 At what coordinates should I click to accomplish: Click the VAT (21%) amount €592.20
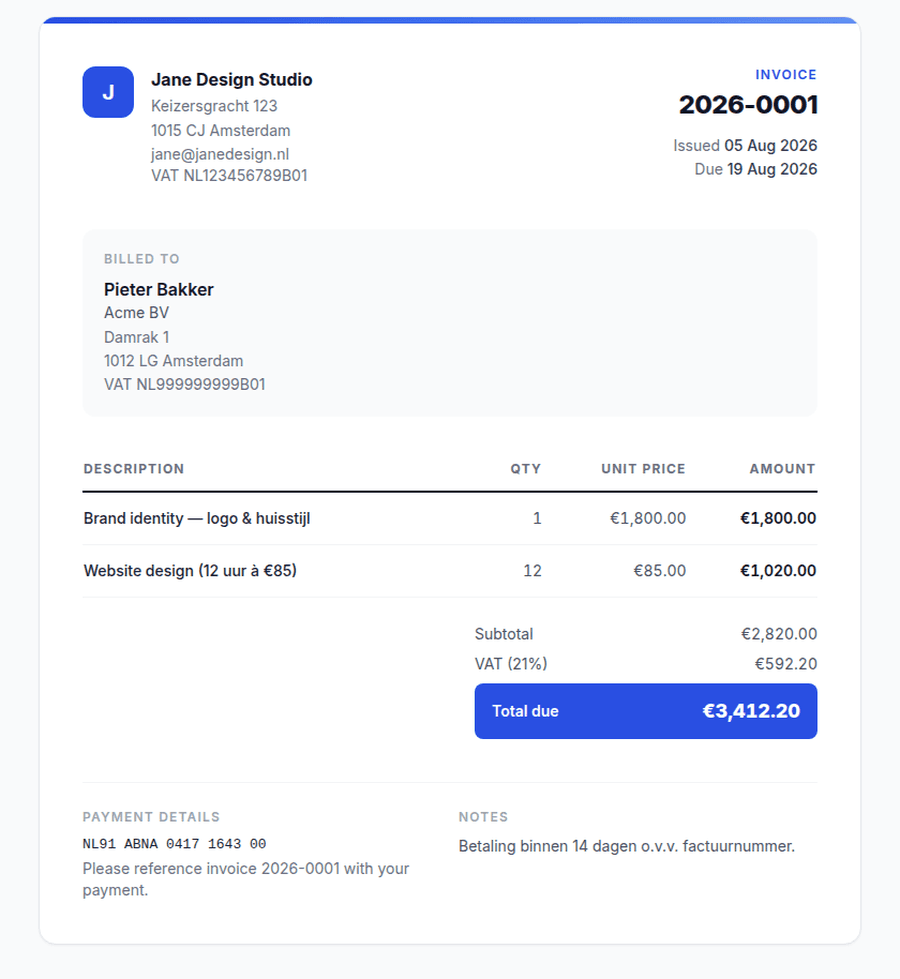(x=786, y=664)
